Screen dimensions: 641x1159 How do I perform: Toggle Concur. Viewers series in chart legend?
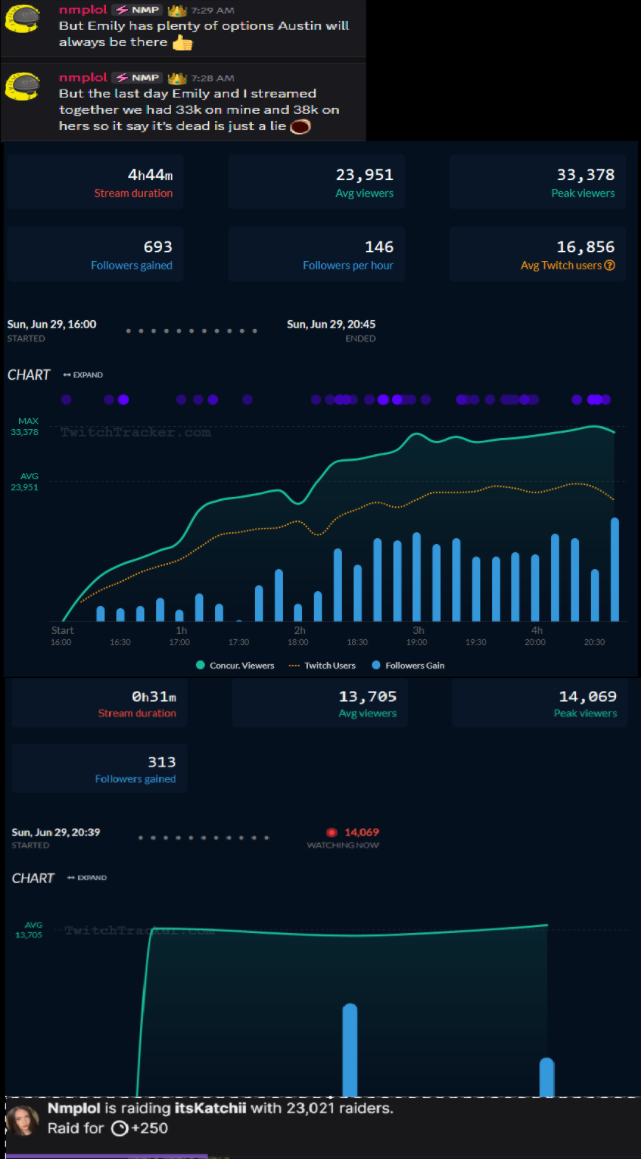click(x=234, y=665)
